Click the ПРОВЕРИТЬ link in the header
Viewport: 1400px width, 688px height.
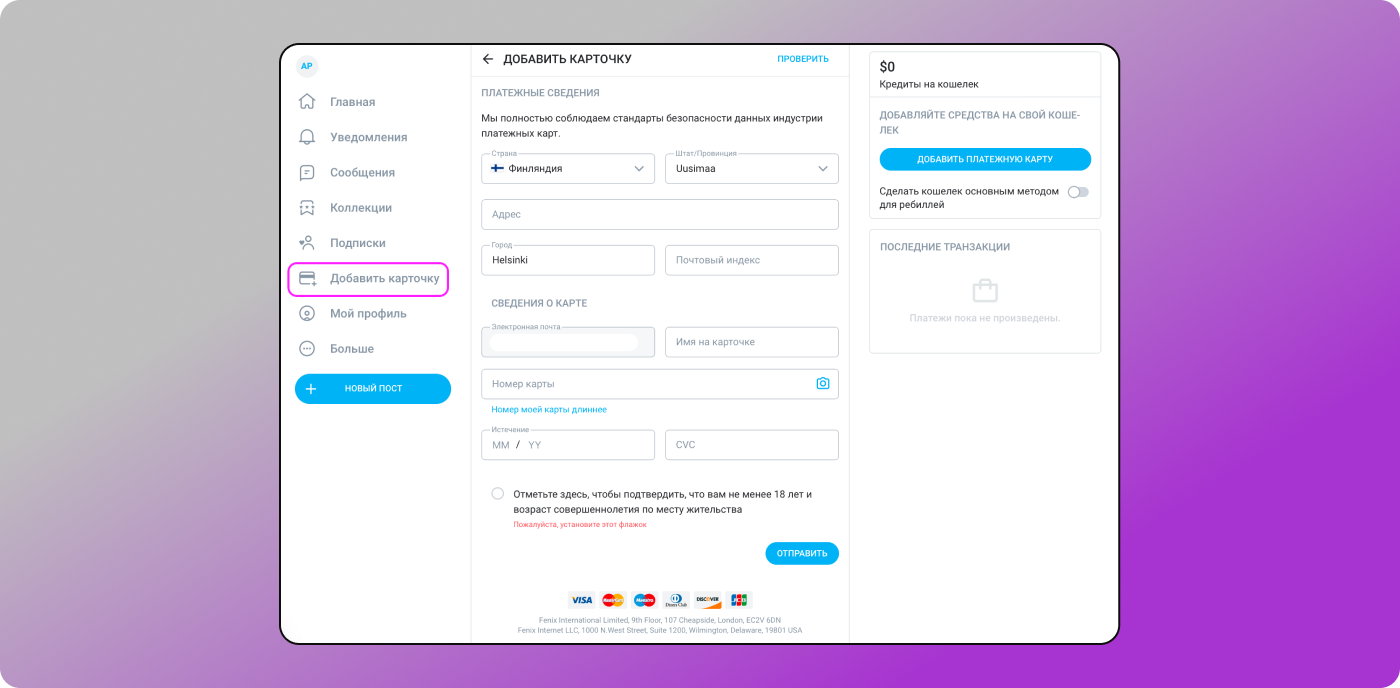pos(803,59)
